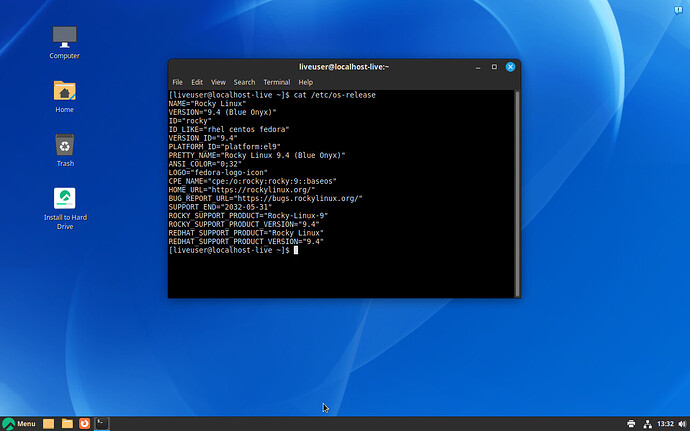Click the ROCKY_SUPPORT_PRODUCT="Rocky-Linux-9" line
The width and height of the screenshot is (690, 431).
point(248,216)
